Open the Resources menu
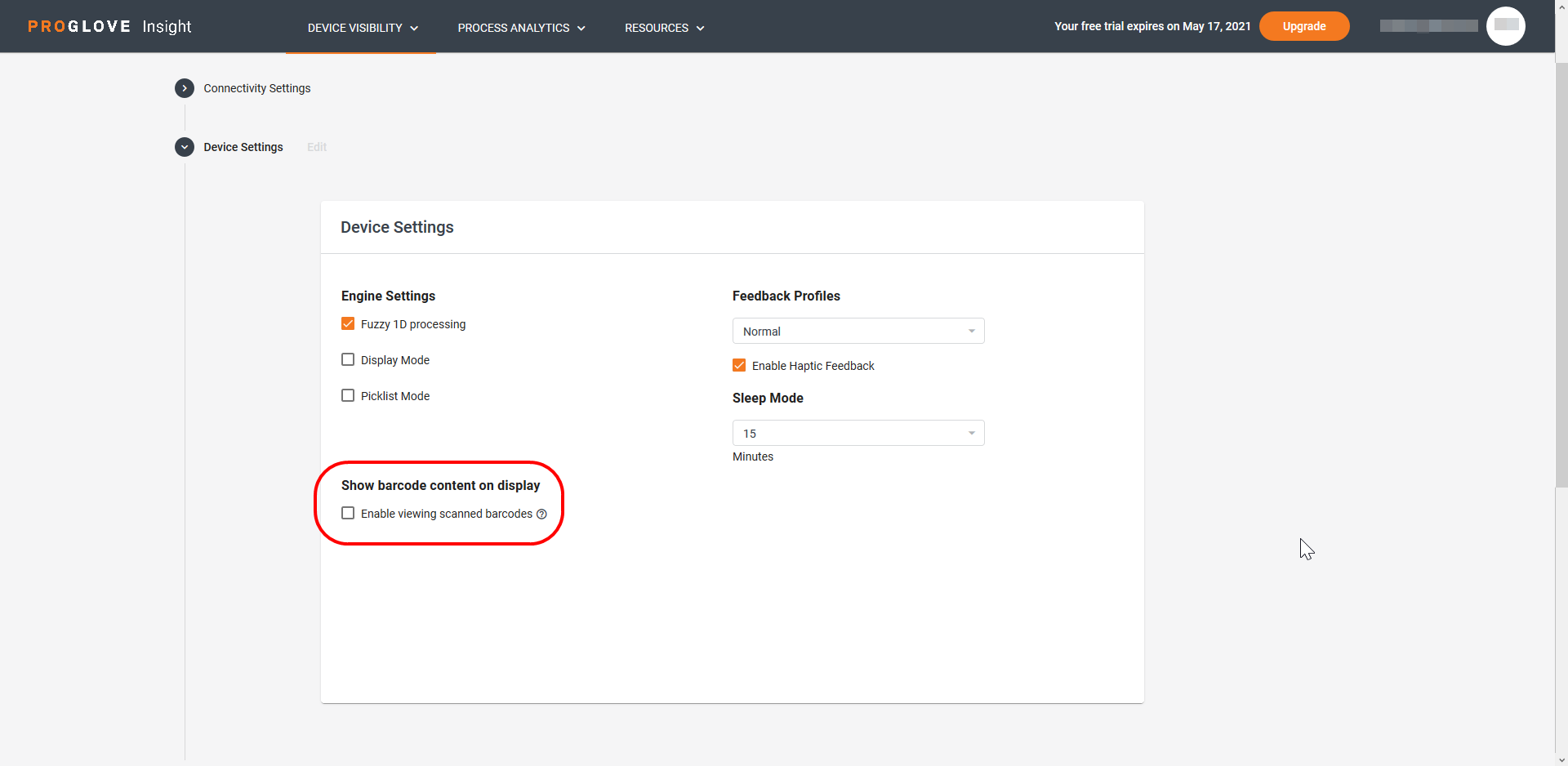The width and height of the screenshot is (1568, 766). point(664,28)
